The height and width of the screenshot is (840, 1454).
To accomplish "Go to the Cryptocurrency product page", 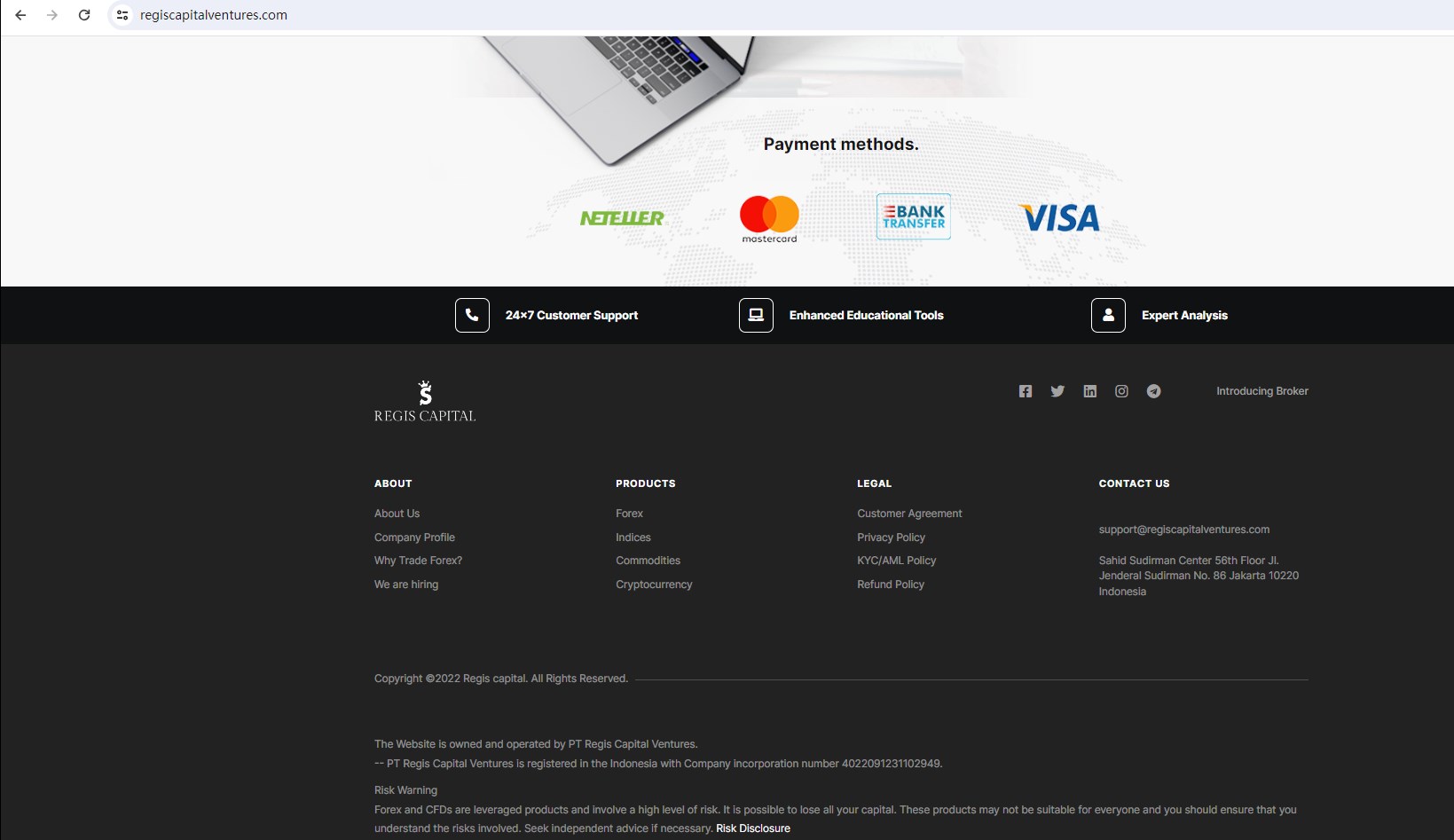I will click(654, 585).
